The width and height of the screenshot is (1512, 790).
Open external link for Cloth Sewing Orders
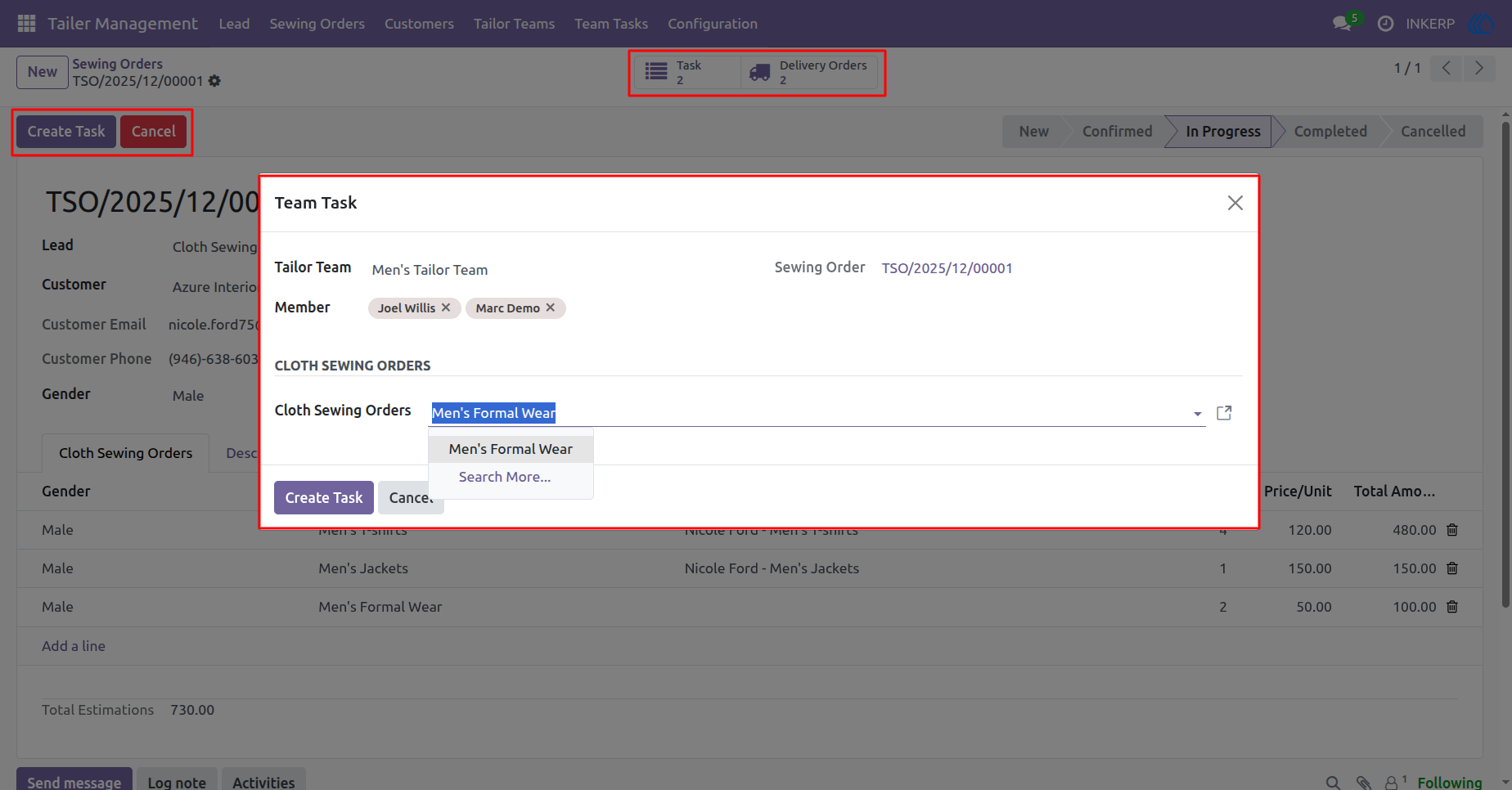(x=1224, y=413)
